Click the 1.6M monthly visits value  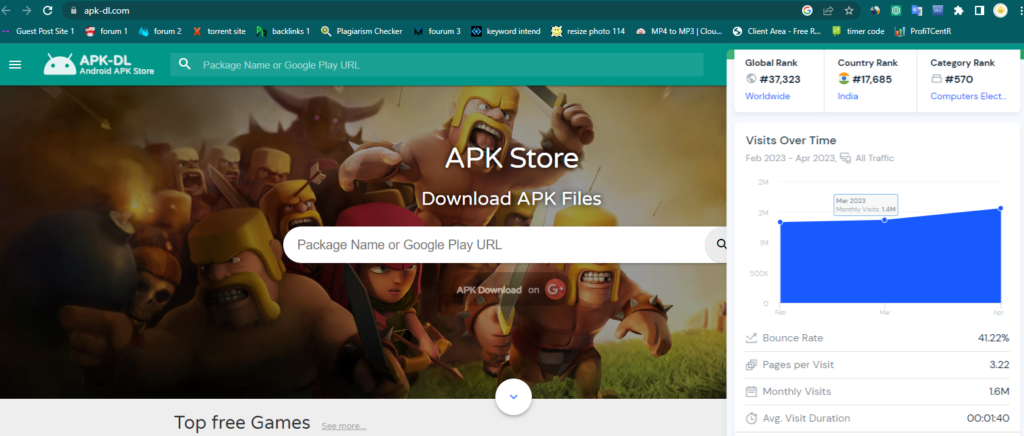(999, 392)
